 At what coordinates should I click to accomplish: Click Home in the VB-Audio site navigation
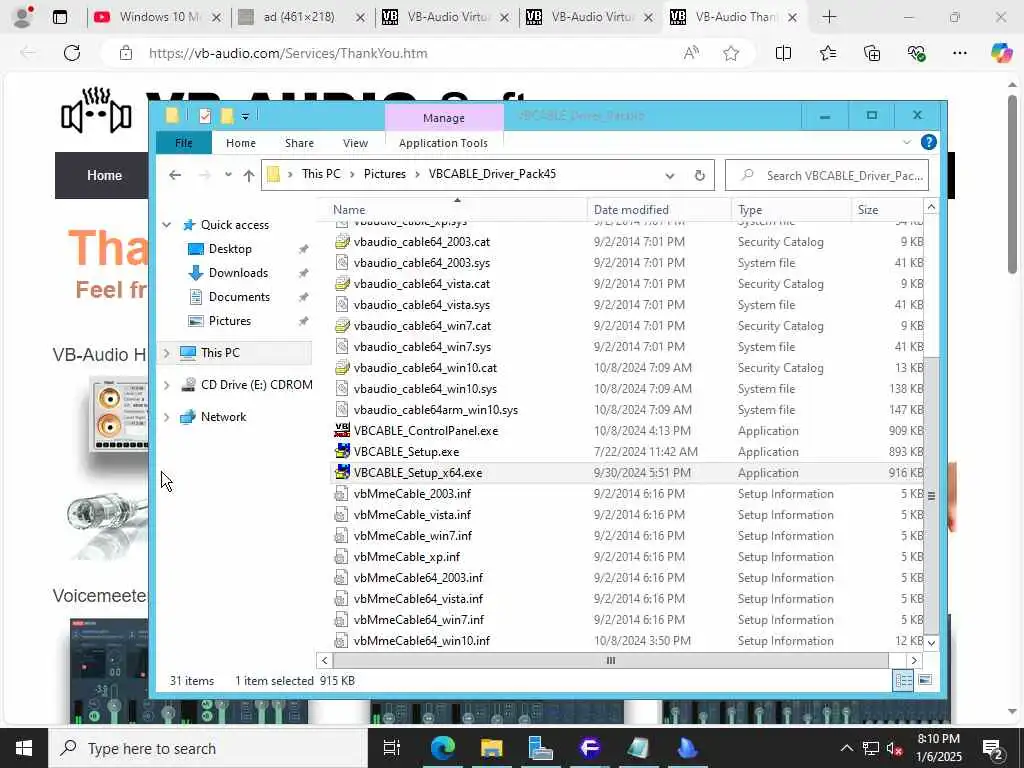[x=104, y=175]
